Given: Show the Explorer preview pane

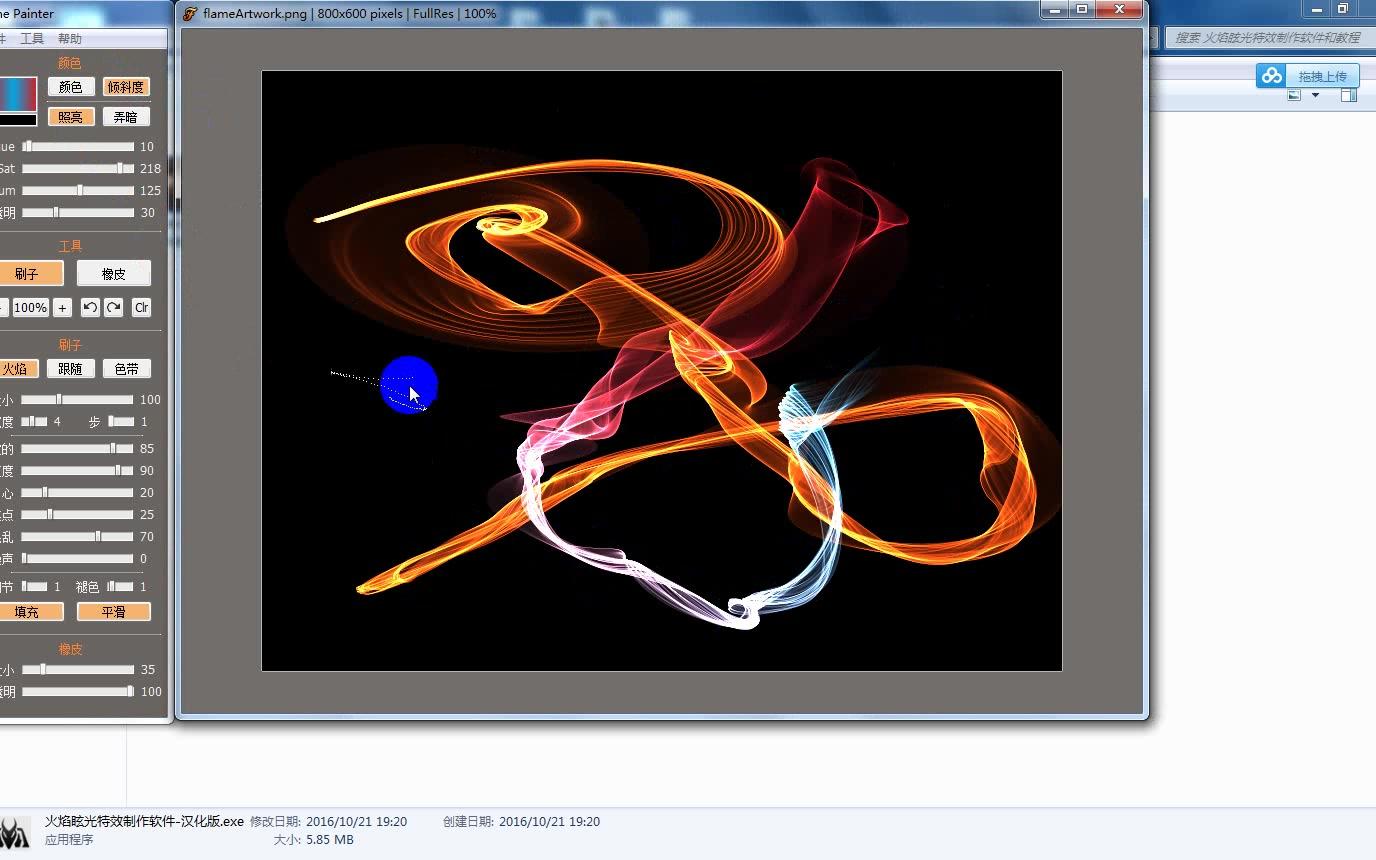Looking at the screenshot, I should (x=1349, y=95).
